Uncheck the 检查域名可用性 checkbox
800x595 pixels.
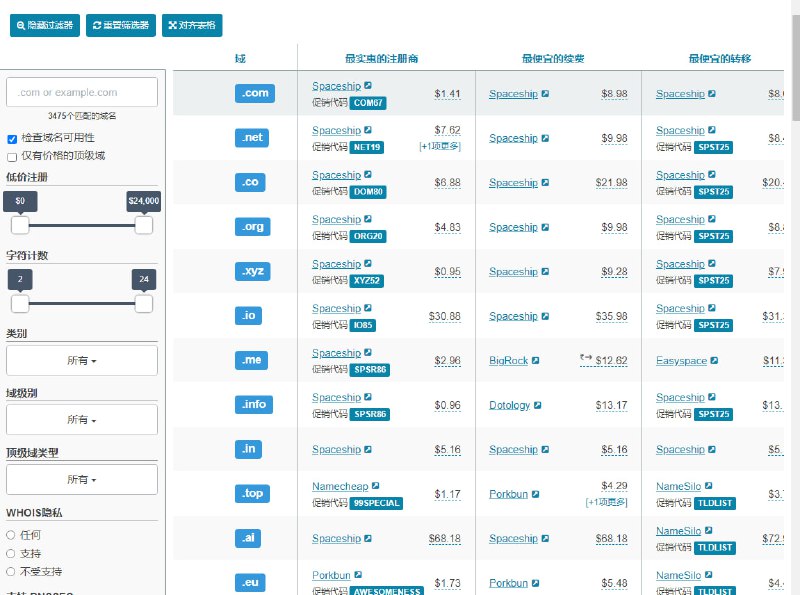(x=10, y=139)
